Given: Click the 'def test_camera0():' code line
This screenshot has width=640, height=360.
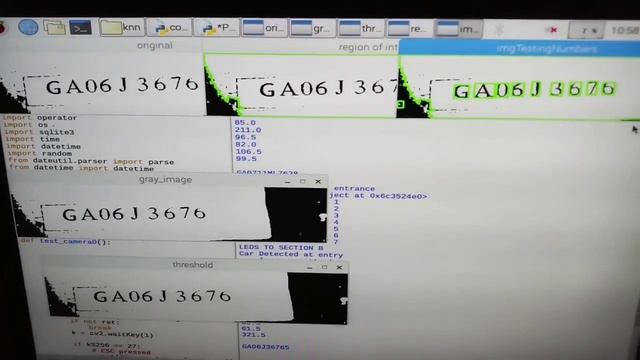Looking at the screenshot, I should pyautogui.click(x=65, y=242).
